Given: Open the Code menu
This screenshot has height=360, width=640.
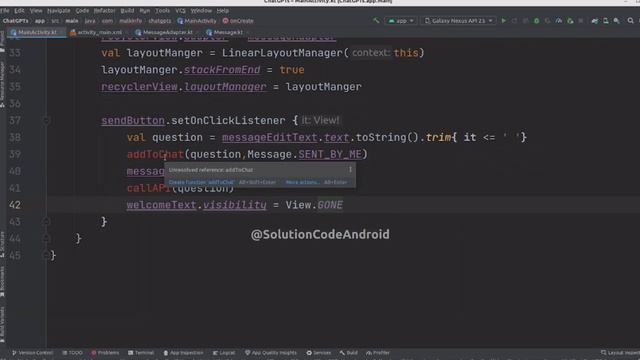Looking at the screenshot, I should pyautogui.click(x=82, y=11).
